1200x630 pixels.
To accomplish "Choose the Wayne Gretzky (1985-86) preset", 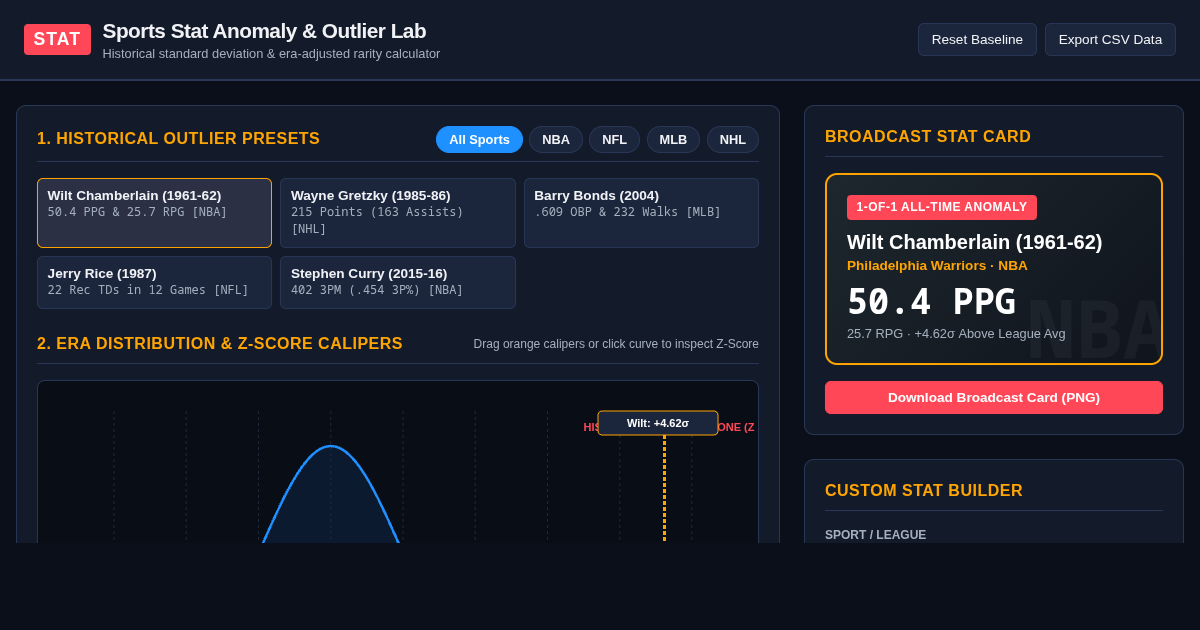I will pyautogui.click(x=398, y=213).
